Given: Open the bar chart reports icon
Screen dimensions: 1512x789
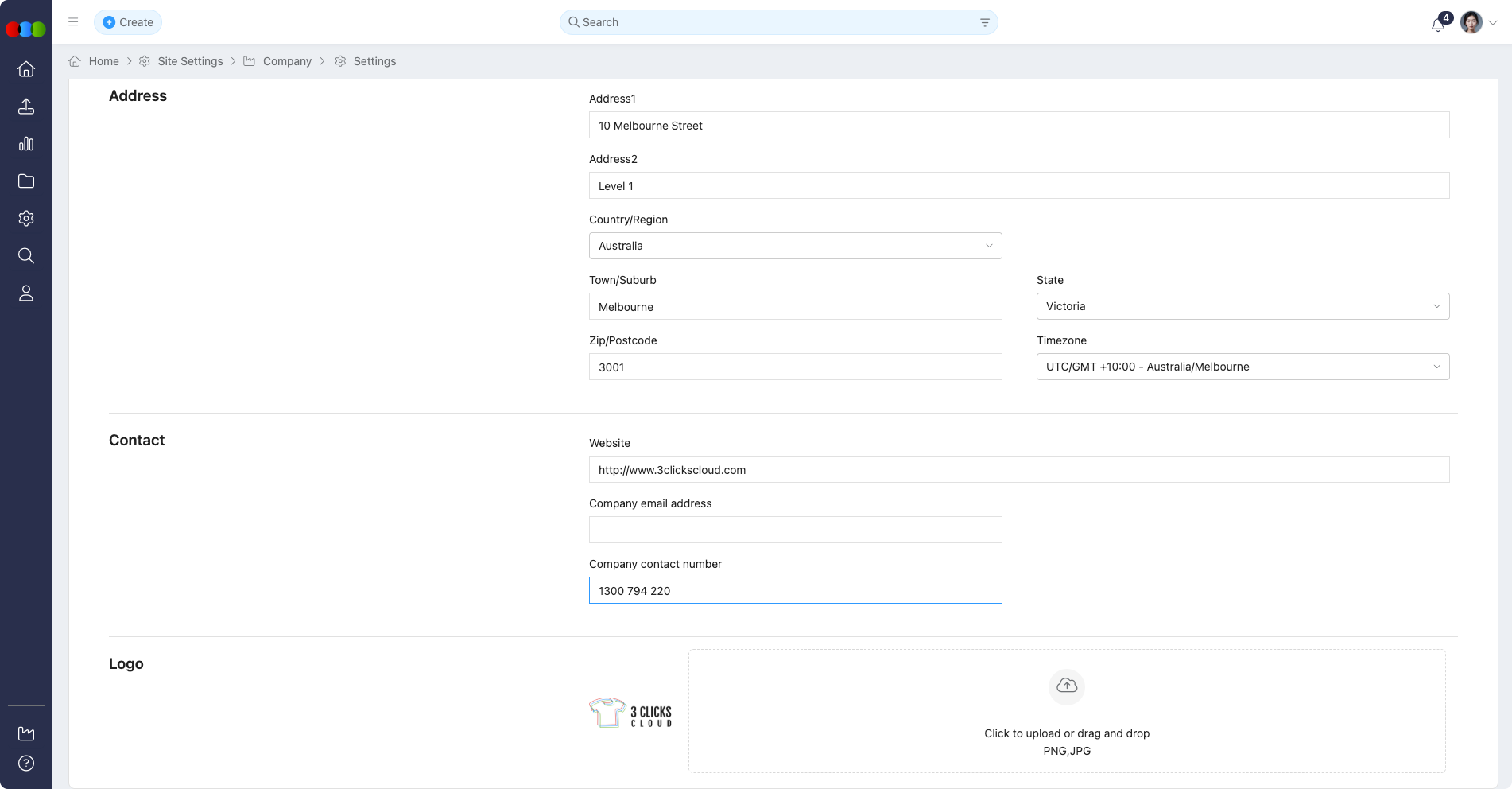Looking at the screenshot, I should [26, 144].
